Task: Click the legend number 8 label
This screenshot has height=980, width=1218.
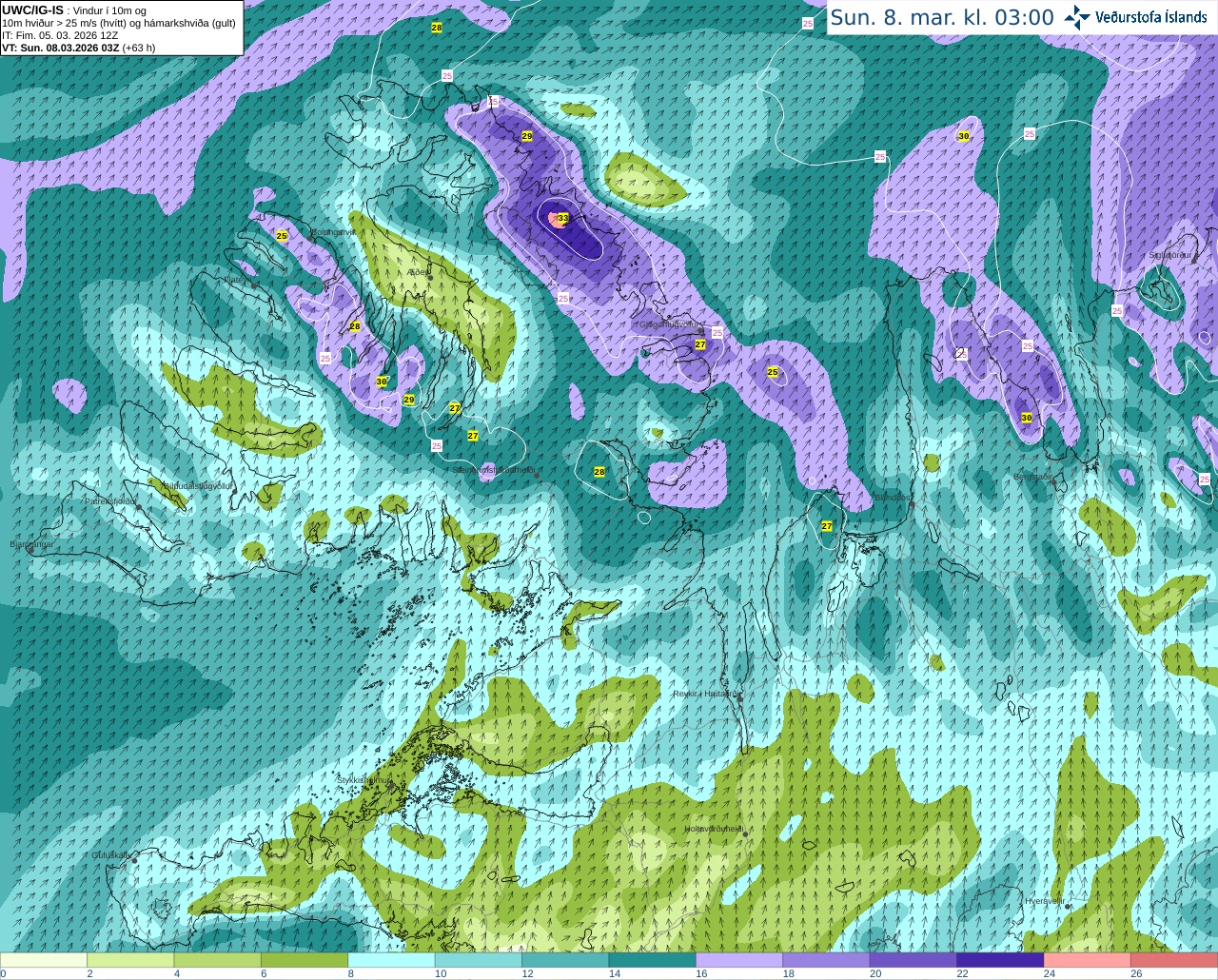Action: 350,973
